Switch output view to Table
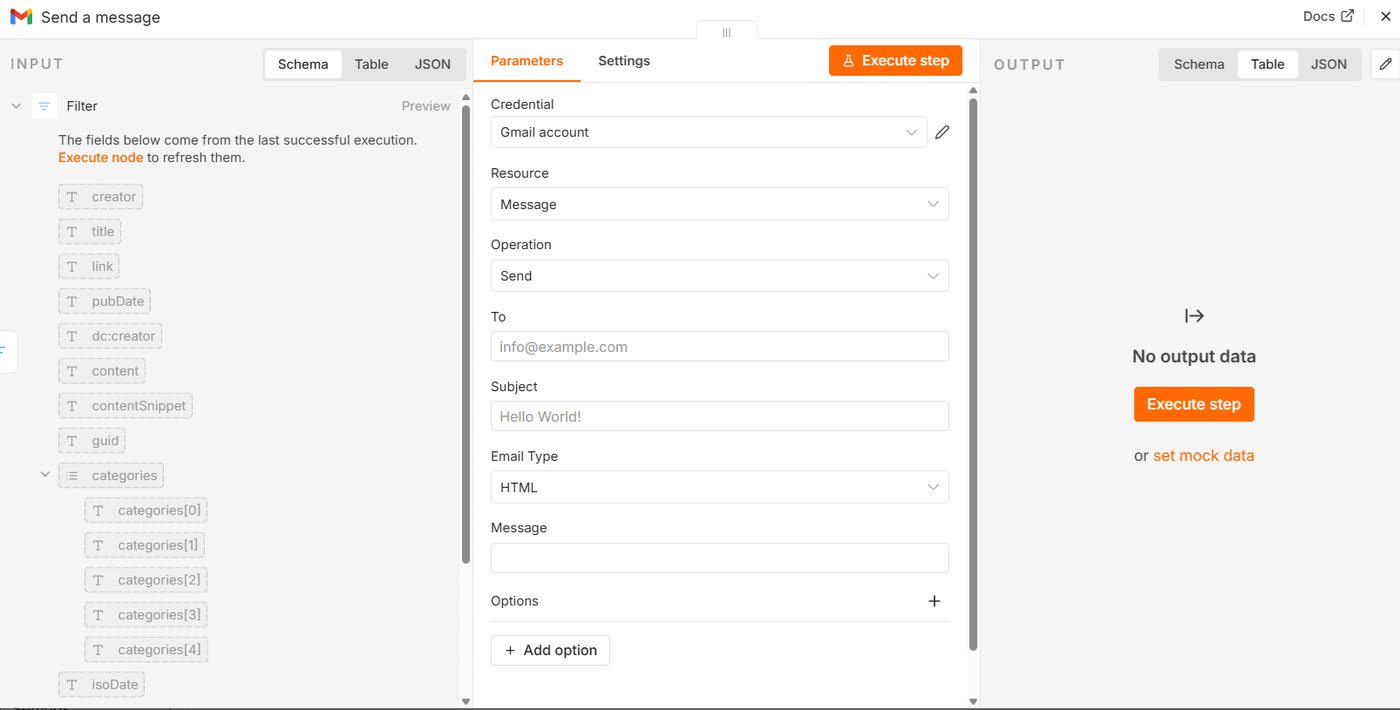1400x710 pixels. coord(1267,64)
